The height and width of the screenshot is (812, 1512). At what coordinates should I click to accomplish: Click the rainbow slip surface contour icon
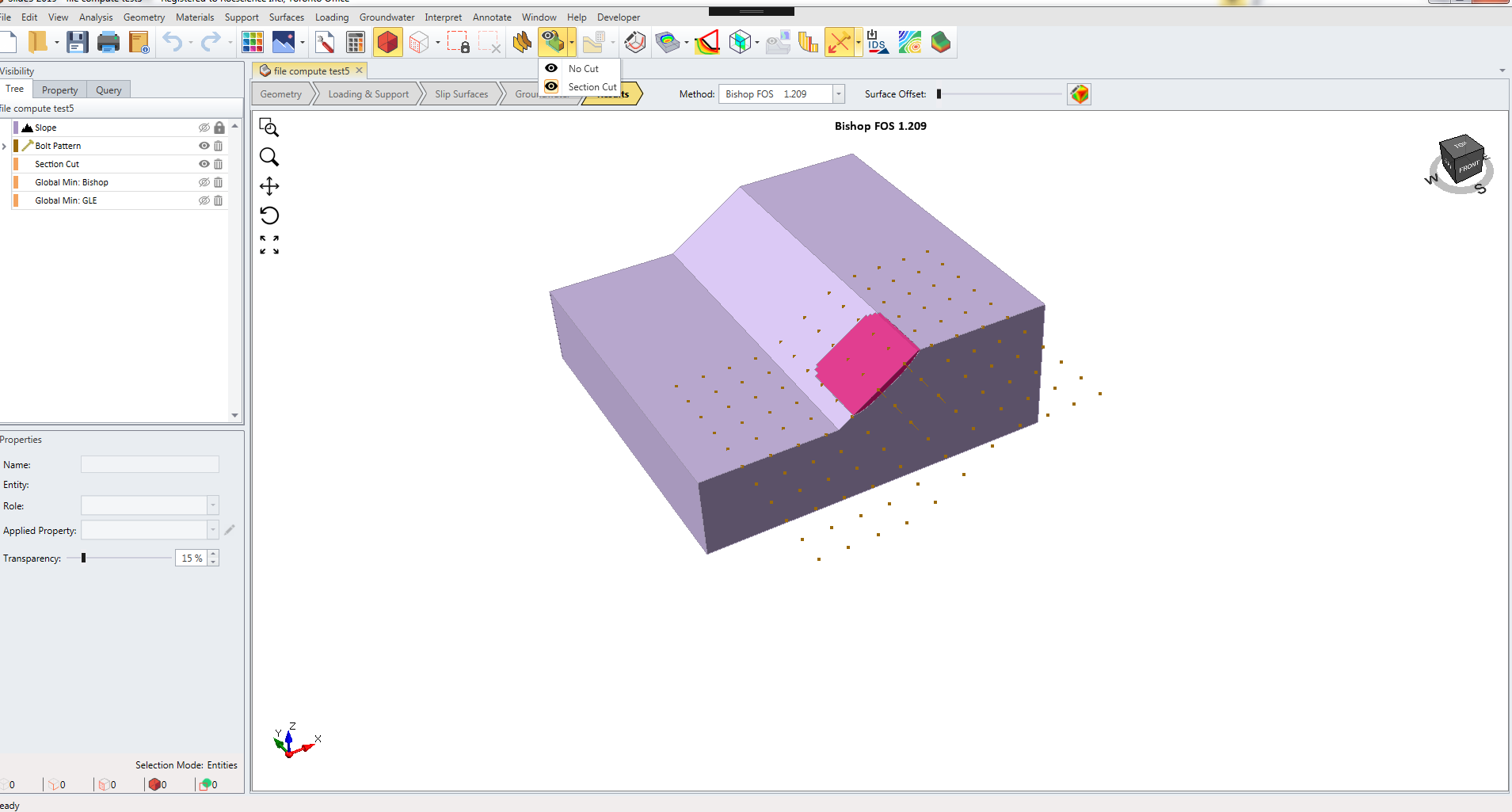[x=707, y=42]
